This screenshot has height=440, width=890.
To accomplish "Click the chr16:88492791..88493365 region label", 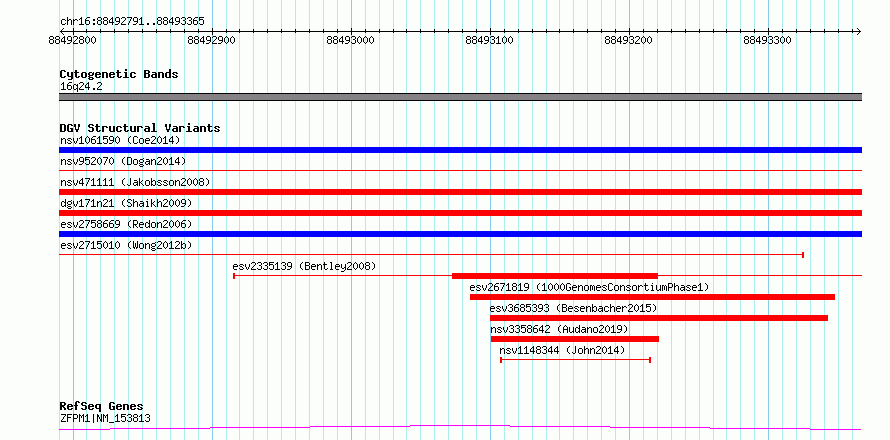I will point(132,22).
